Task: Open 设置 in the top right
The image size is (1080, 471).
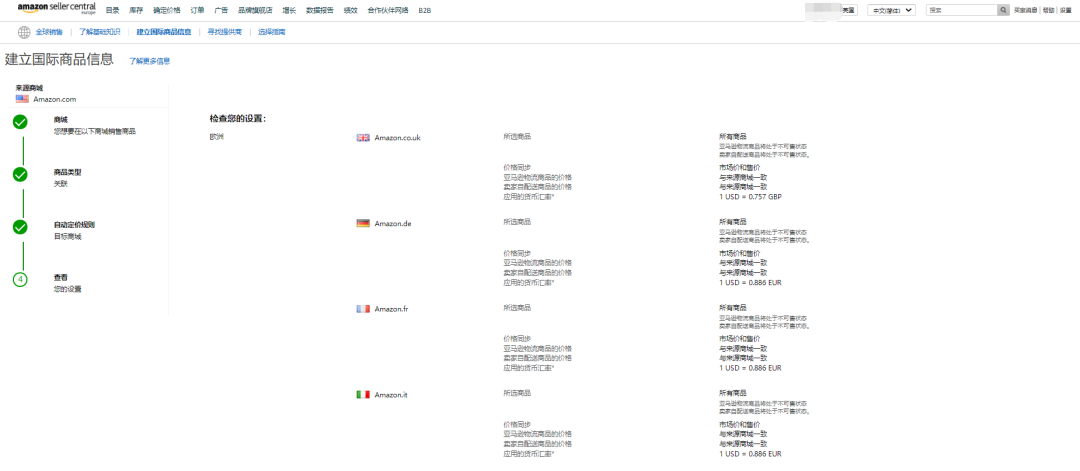Action: 1066,10
